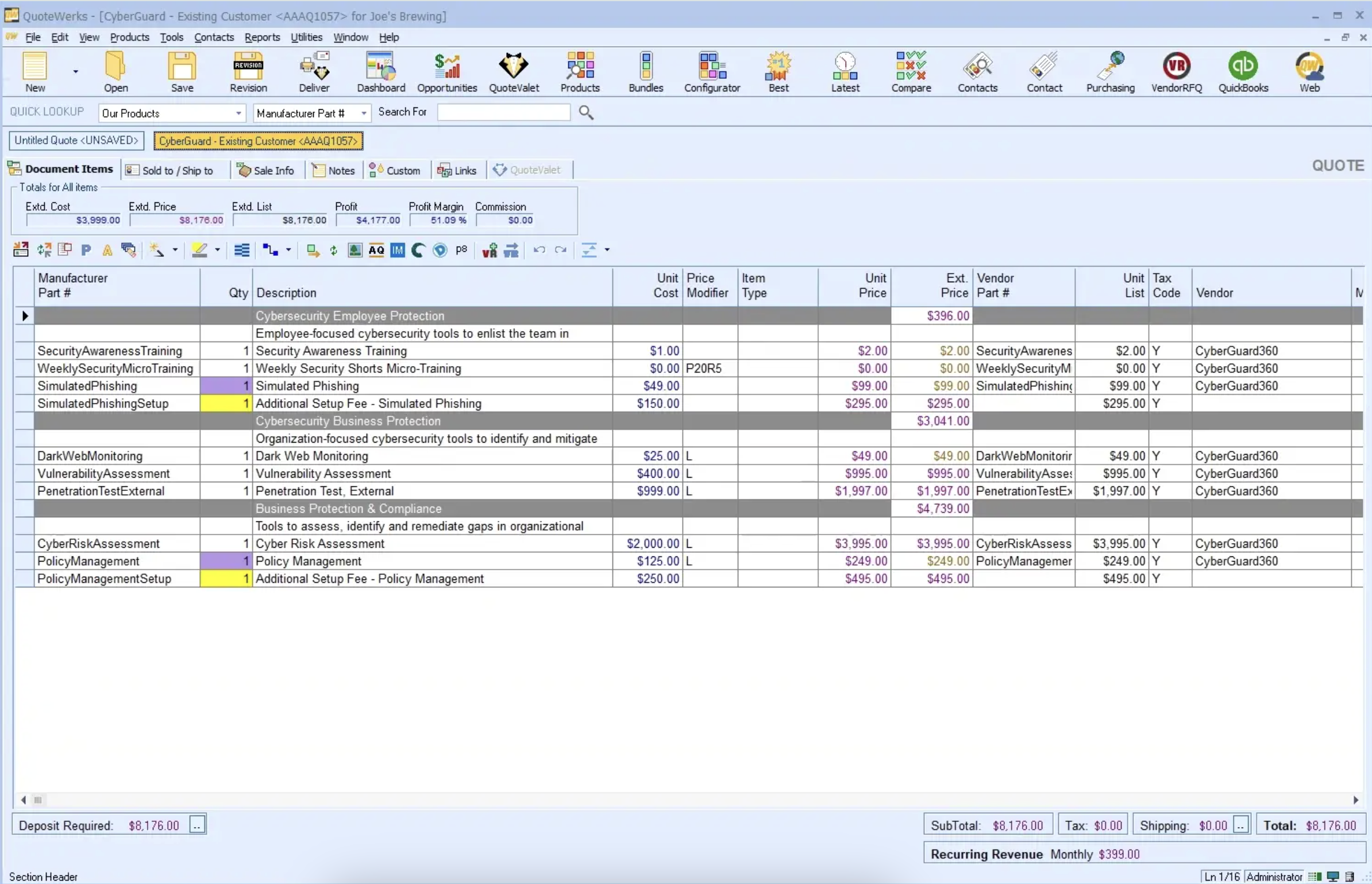This screenshot has height=884, width=1372.
Task: Select the purple Qty cell for SimulatedPhishing
Action: point(226,386)
